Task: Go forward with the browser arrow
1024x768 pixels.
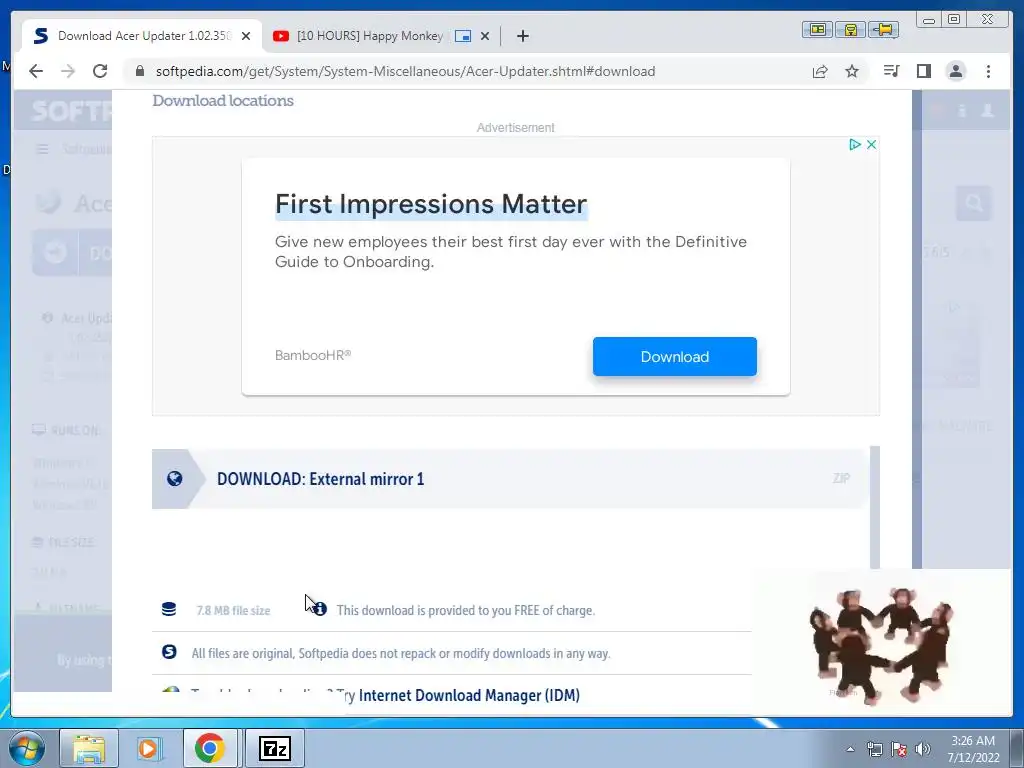Action: [68, 71]
